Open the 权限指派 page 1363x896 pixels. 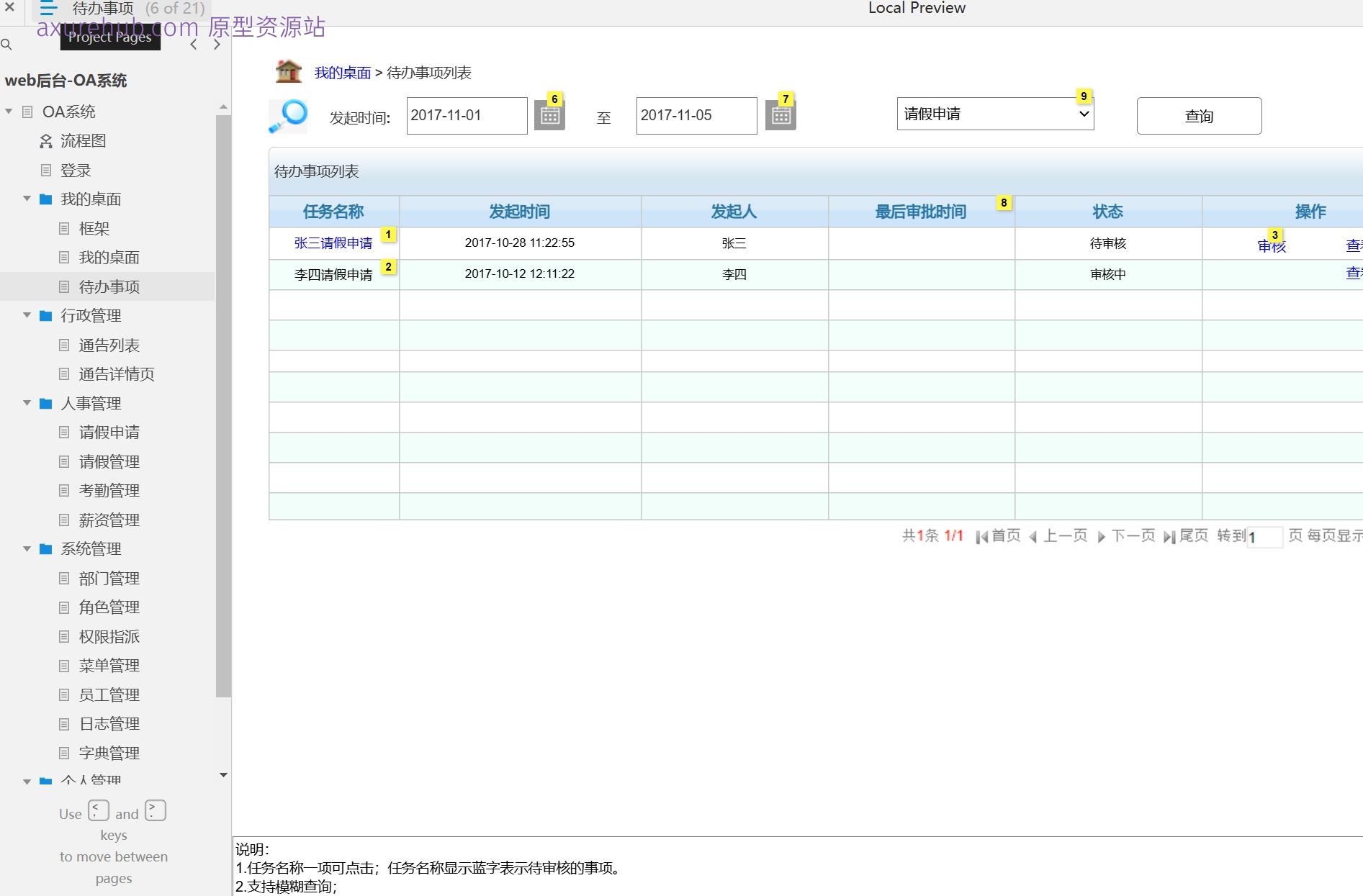(x=109, y=637)
